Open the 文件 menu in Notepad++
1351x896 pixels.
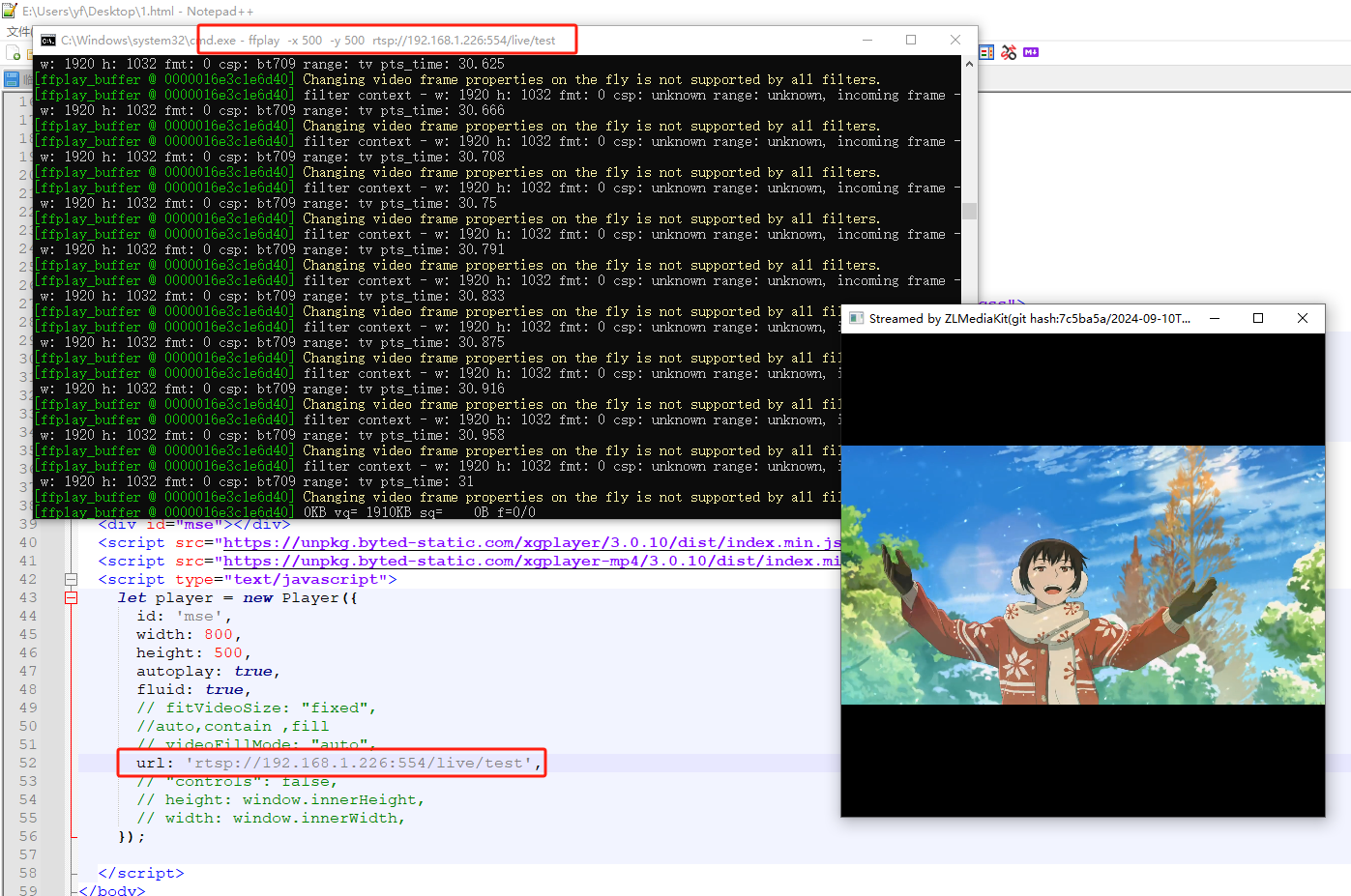click(18, 31)
